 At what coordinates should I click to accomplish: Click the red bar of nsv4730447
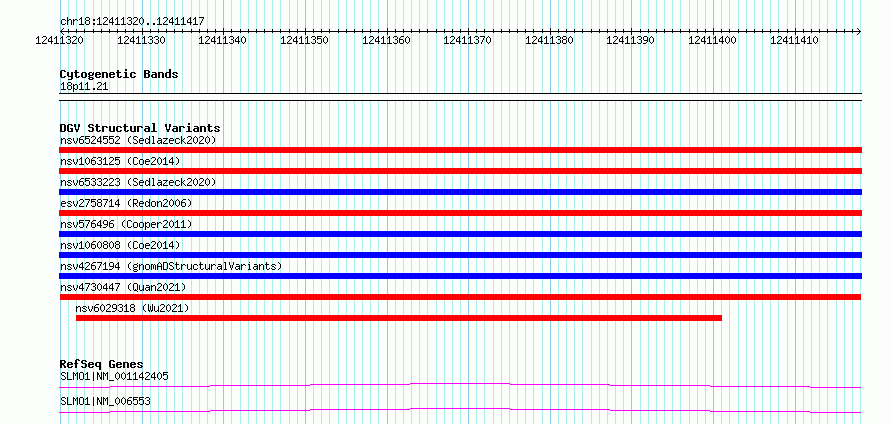460,297
